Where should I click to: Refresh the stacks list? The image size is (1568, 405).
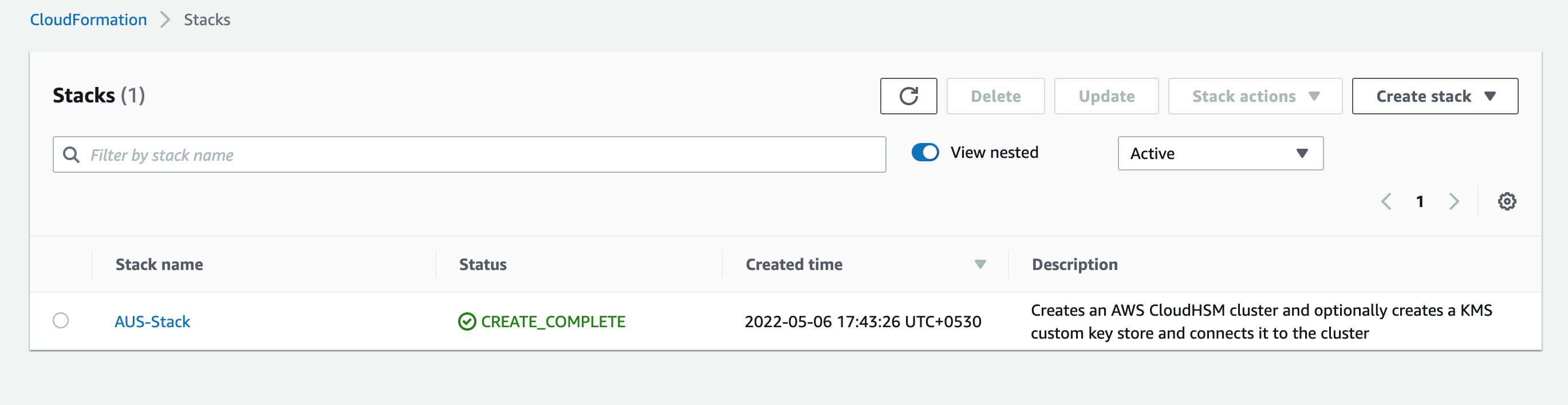pyautogui.click(x=908, y=96)
